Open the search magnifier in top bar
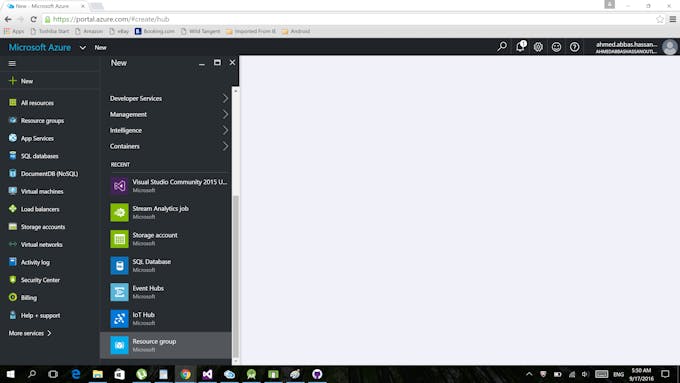 (x=502, y=46)
